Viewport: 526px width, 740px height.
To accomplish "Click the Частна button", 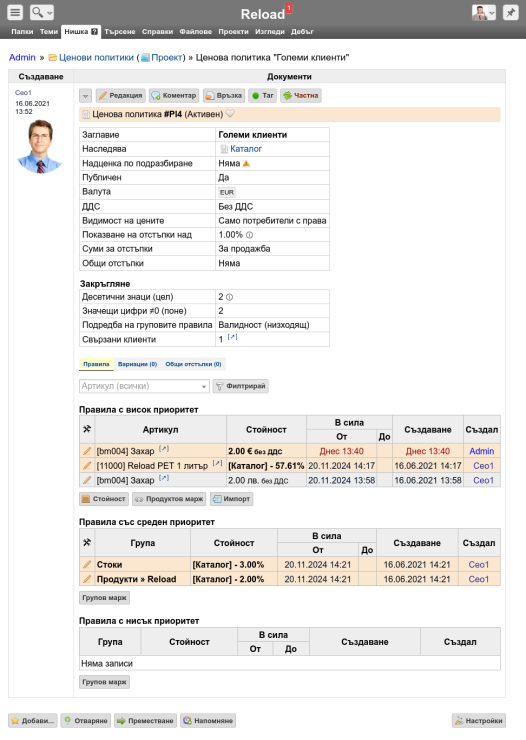I will coord(301,96).
